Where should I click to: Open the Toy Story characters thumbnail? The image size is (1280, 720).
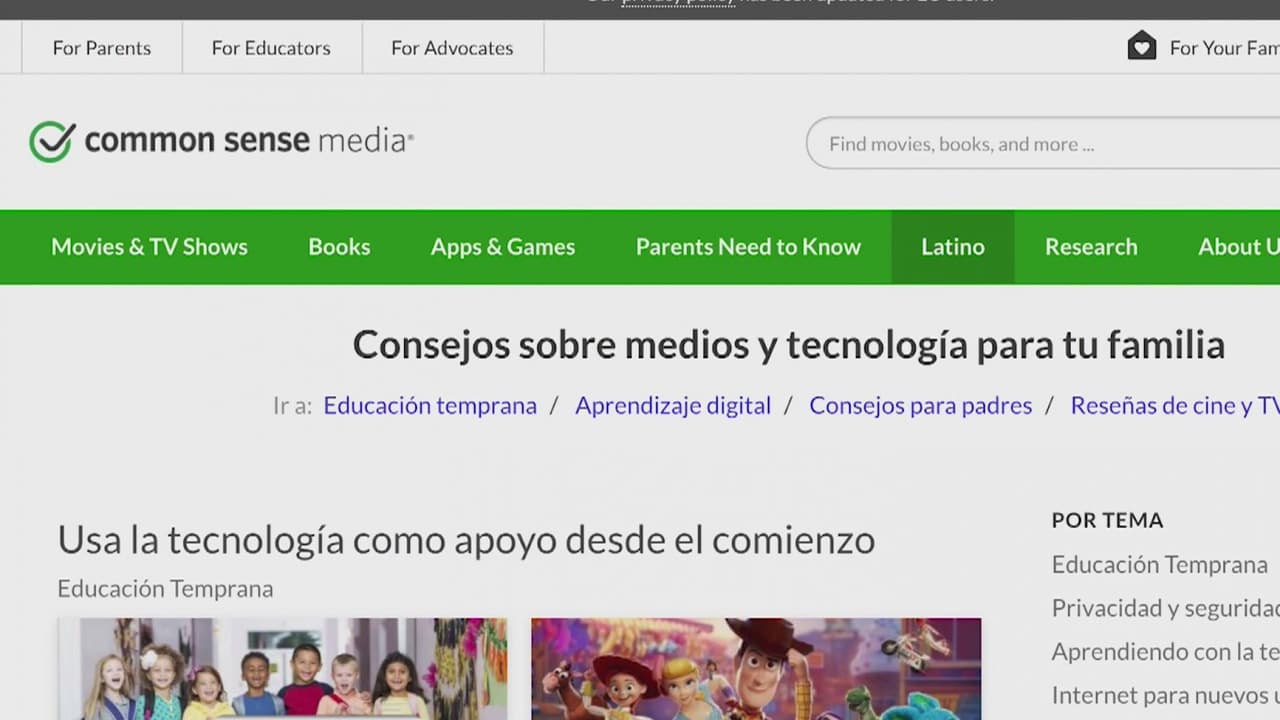point(756,668)
